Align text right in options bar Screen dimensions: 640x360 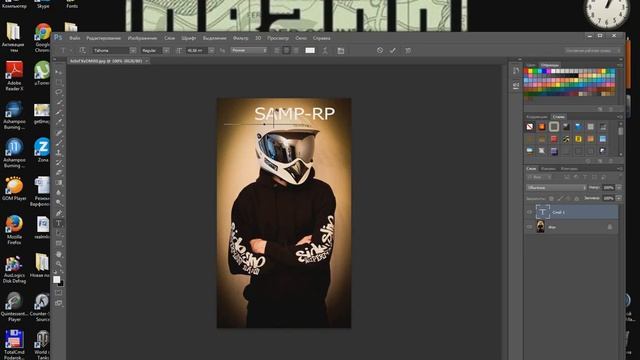click(296, 51)
